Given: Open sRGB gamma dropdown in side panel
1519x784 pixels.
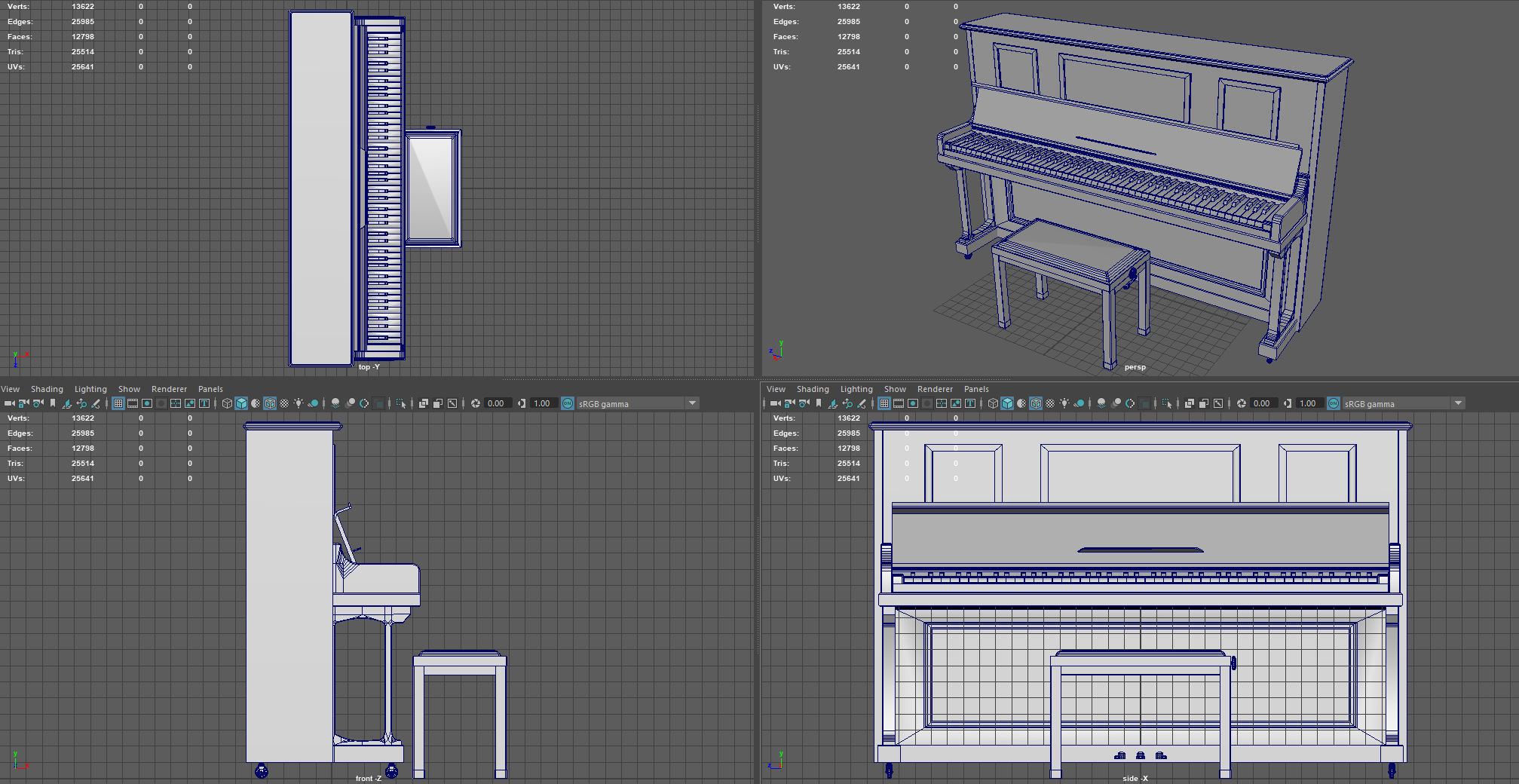Looking at the screenshot, I should [1404, 403].
